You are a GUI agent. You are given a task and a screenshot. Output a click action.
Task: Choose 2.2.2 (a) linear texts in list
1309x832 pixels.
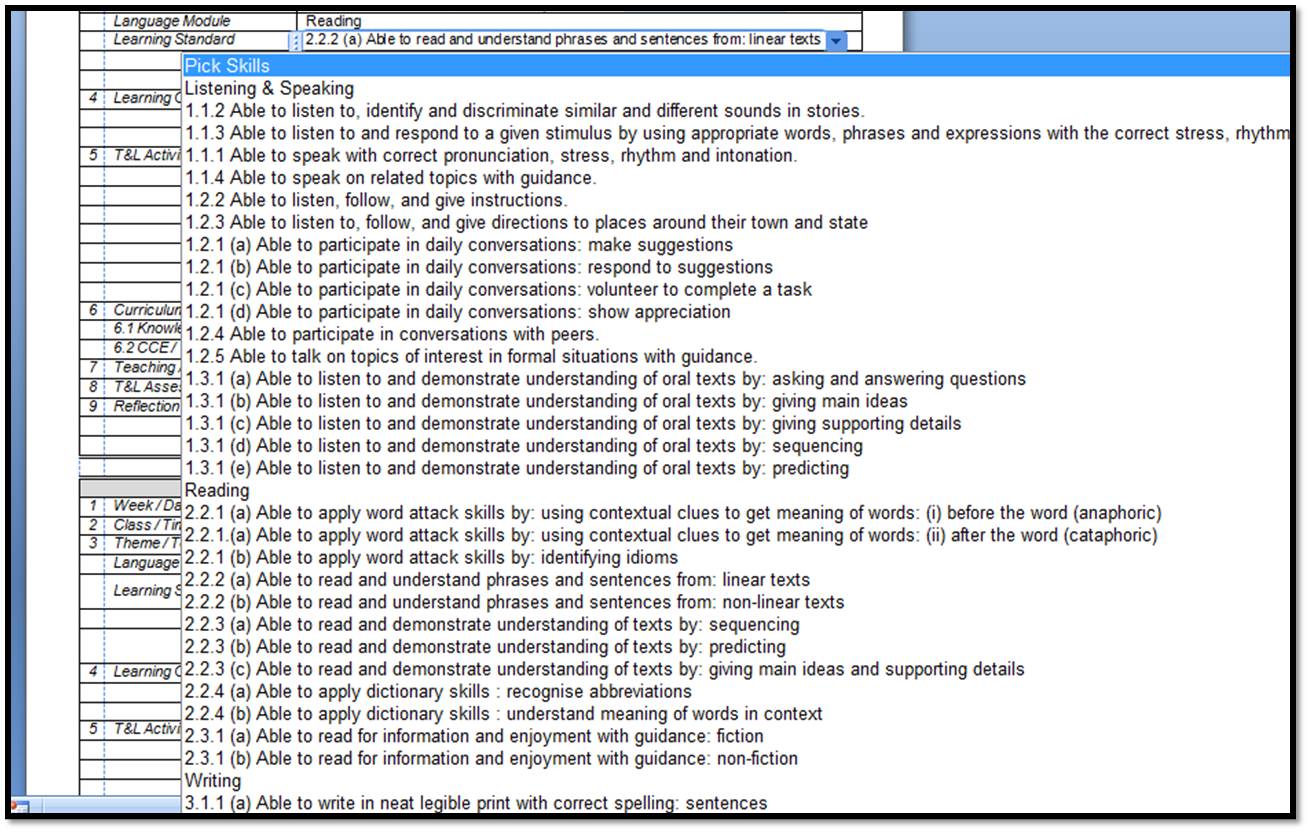tap(497, 579)
